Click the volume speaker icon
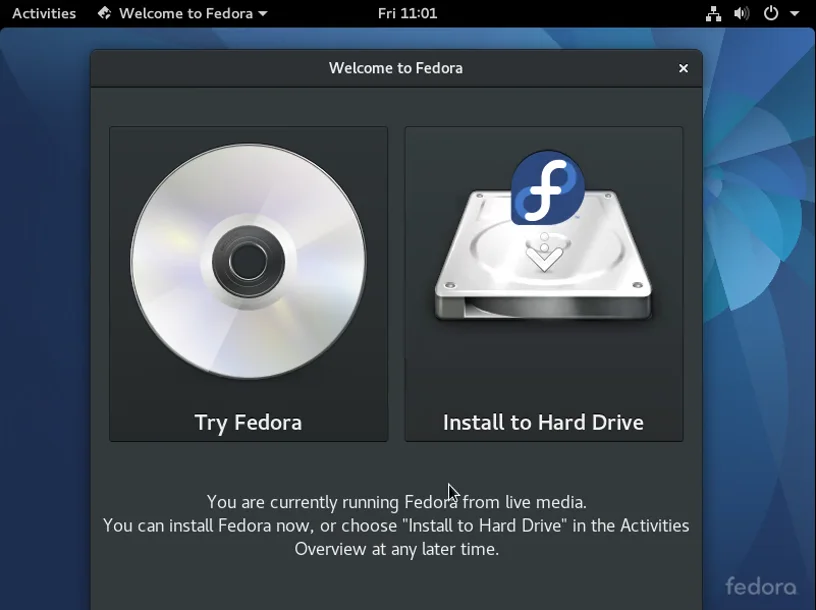The width and height of the screenshot is (816, 610). coord(741,14)
